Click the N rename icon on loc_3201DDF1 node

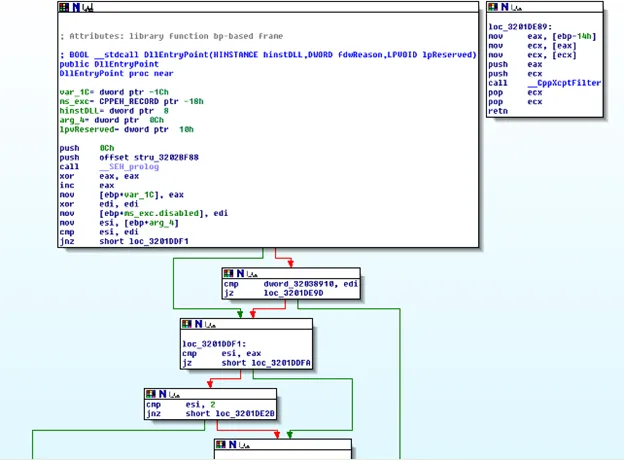199,324
